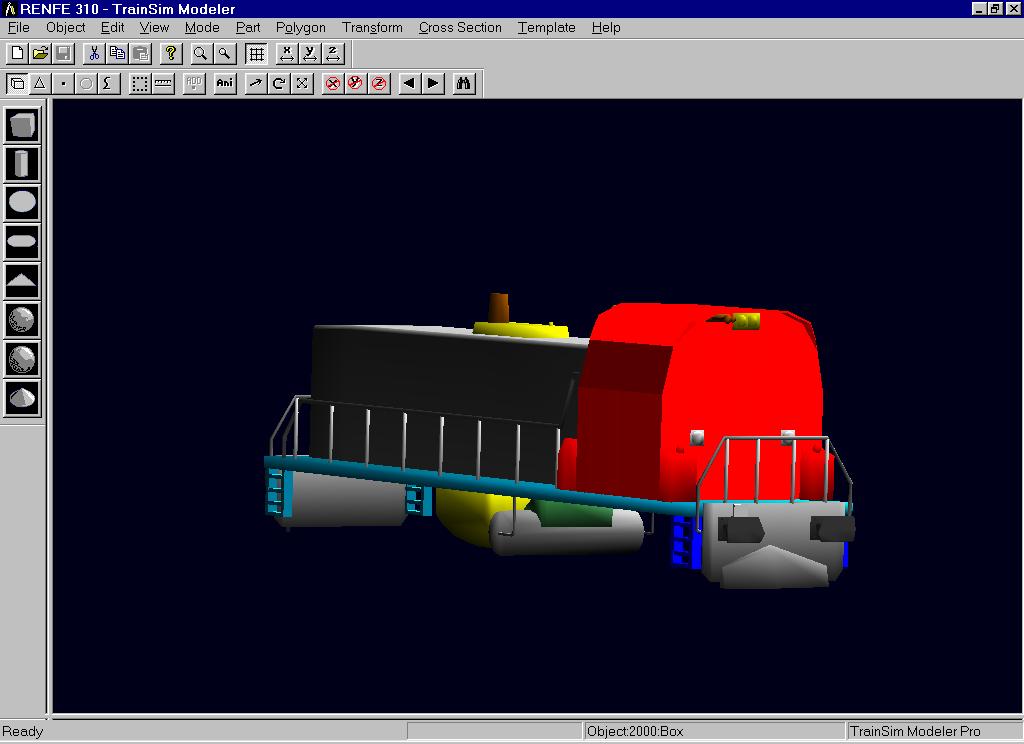Toggle the disable X axis red icon
The width and height of the screenshot is (1024, 744).
click(x=333, y=83)
